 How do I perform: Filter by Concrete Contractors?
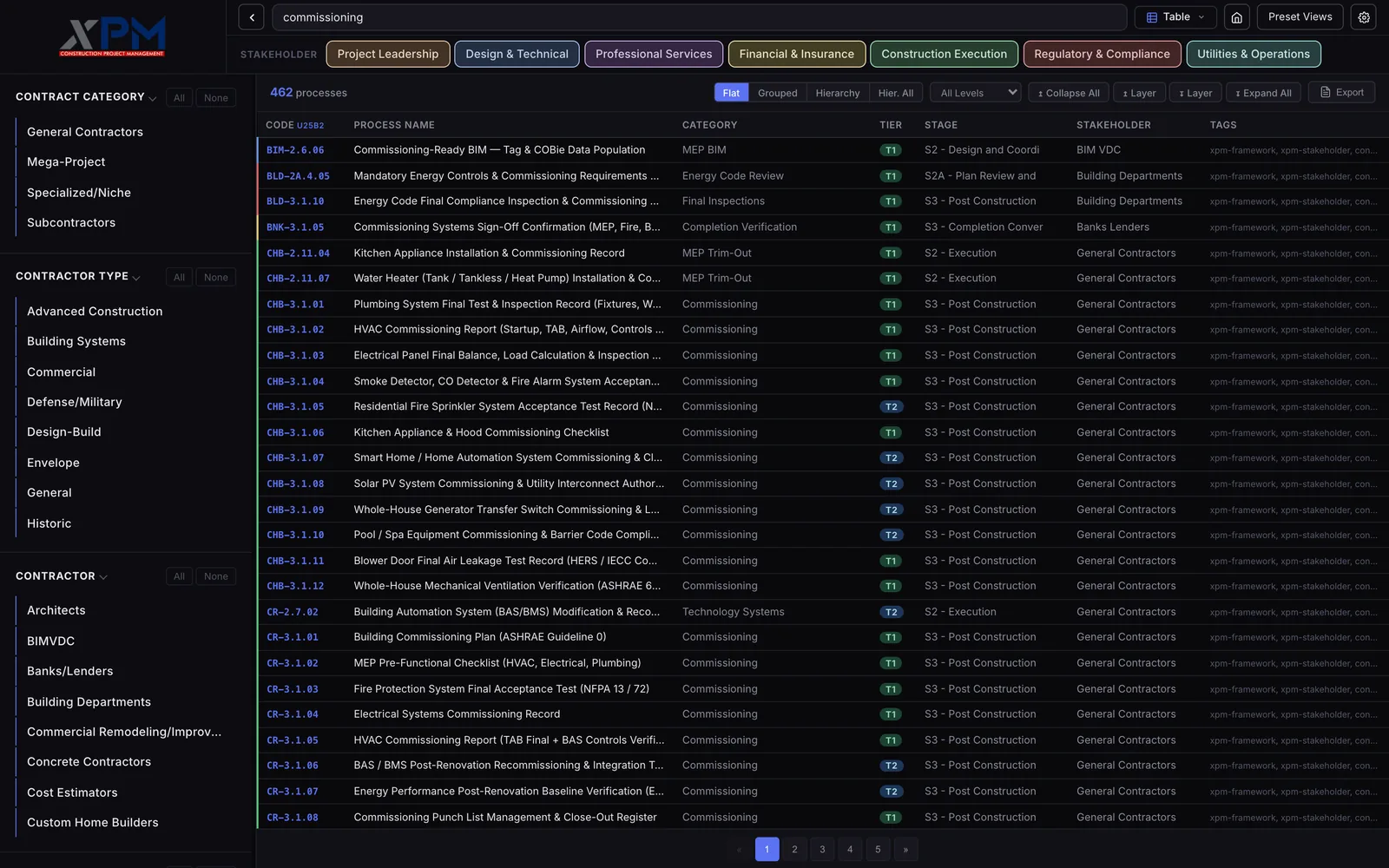tap(89, 762)
